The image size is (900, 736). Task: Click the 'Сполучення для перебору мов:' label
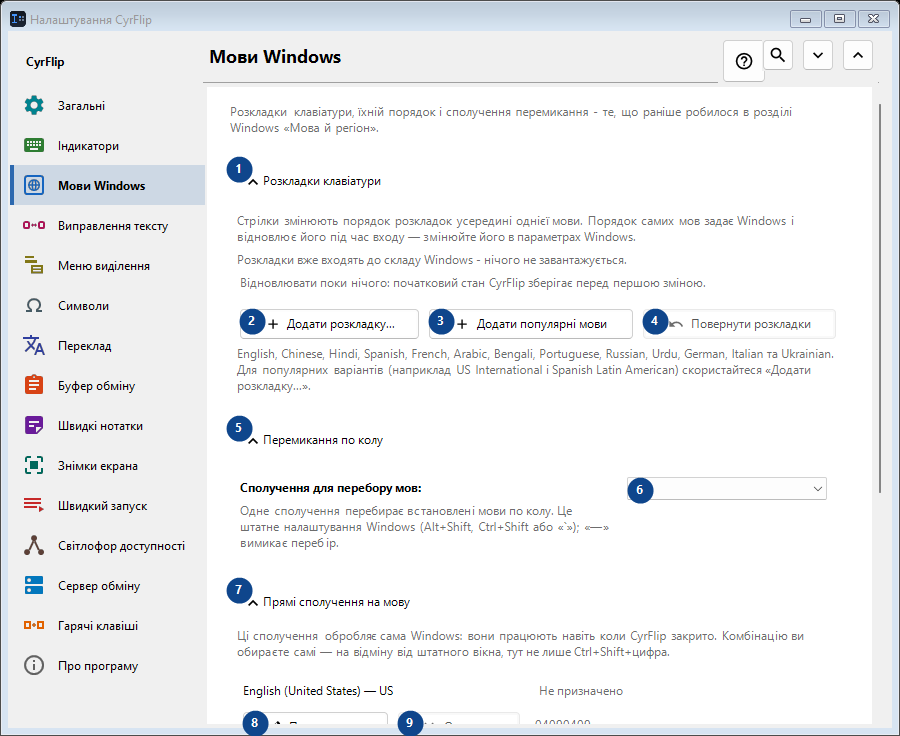pyautogui.click(x=331, y=488)
